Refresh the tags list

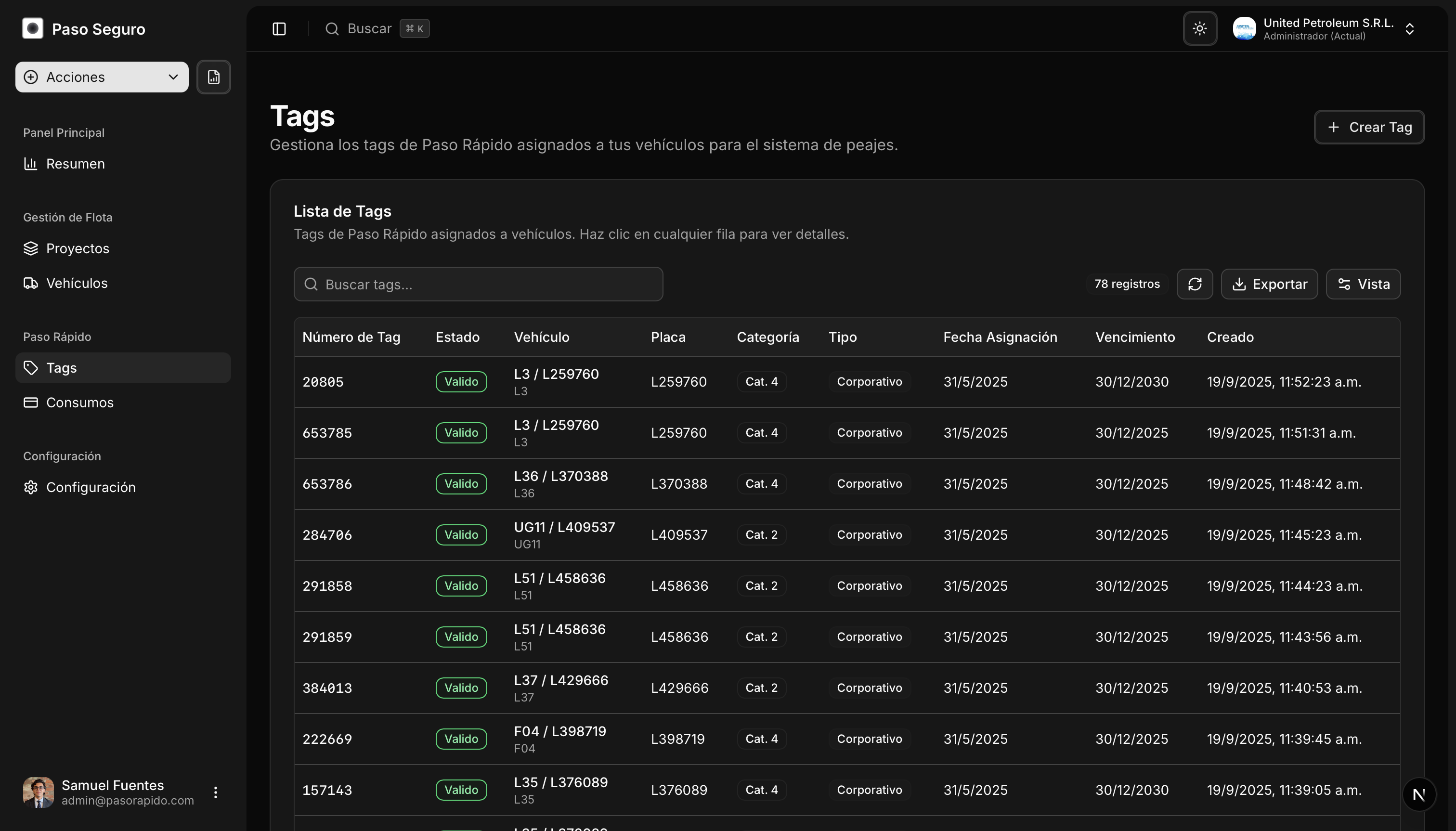(1195, 284)
